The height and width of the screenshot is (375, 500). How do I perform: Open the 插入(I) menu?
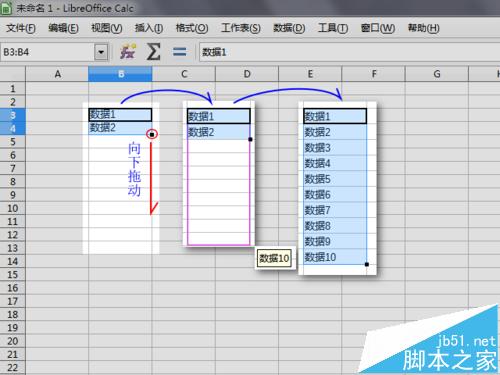click(149, 28)
